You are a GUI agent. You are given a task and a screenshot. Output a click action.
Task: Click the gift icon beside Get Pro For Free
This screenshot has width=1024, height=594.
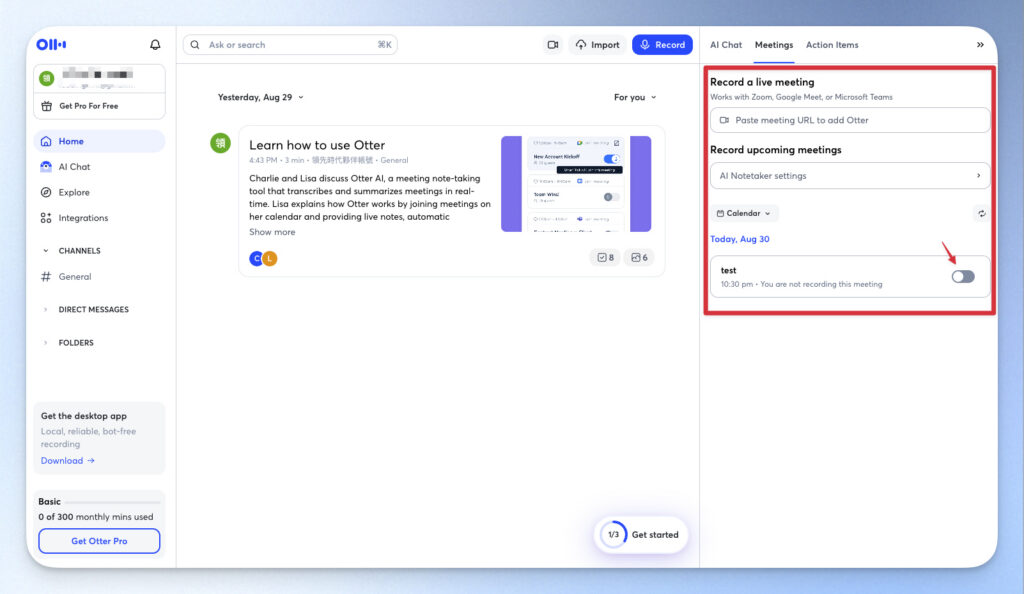tap(46, 106)
